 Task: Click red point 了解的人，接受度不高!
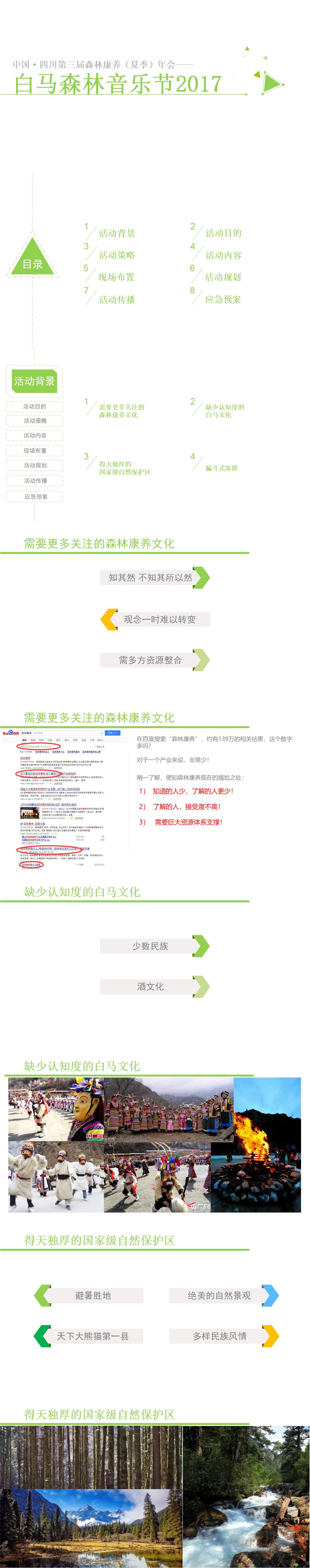[x=180, y=806]
